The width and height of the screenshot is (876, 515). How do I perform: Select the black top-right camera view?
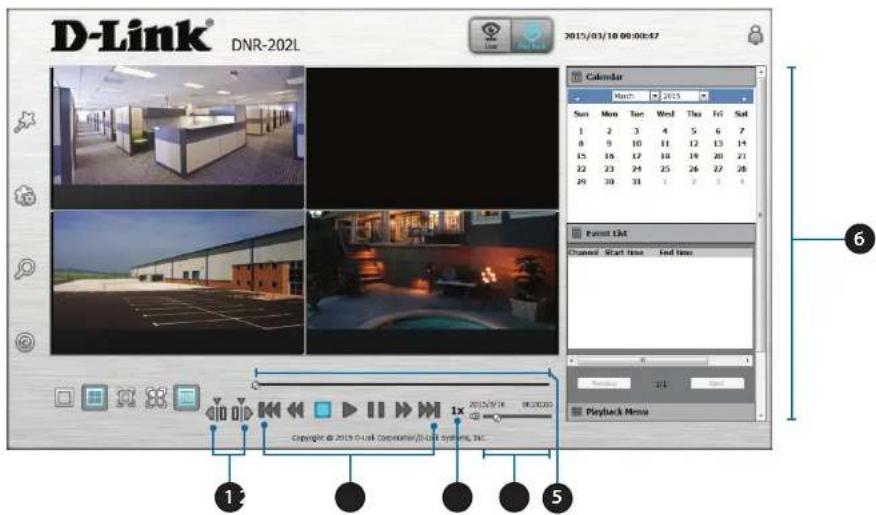click(432, 137)
